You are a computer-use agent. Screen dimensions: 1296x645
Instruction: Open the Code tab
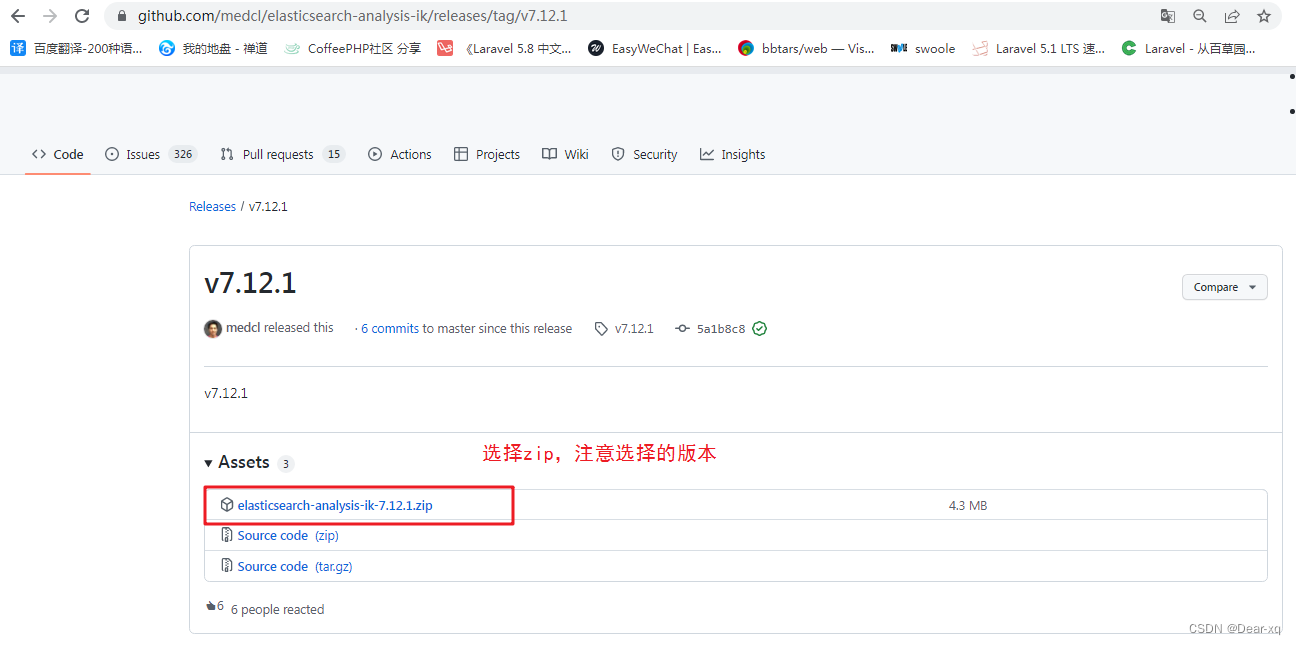click(58, 154)
